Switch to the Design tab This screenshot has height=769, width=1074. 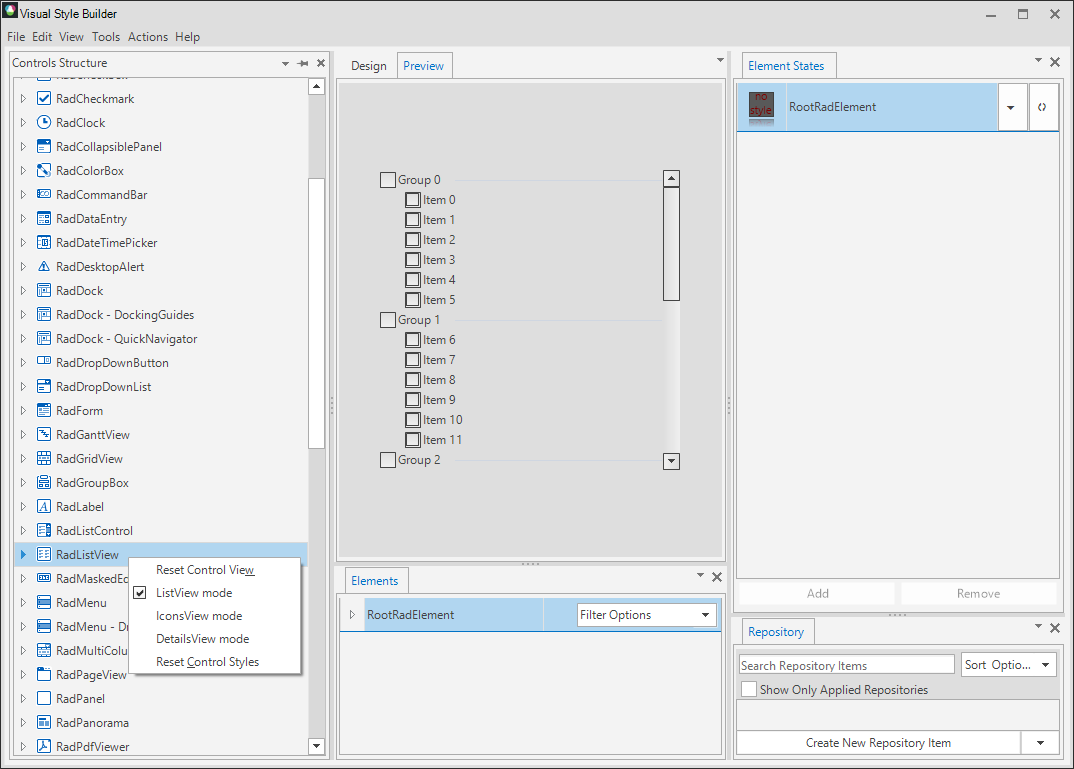point(369,66)
